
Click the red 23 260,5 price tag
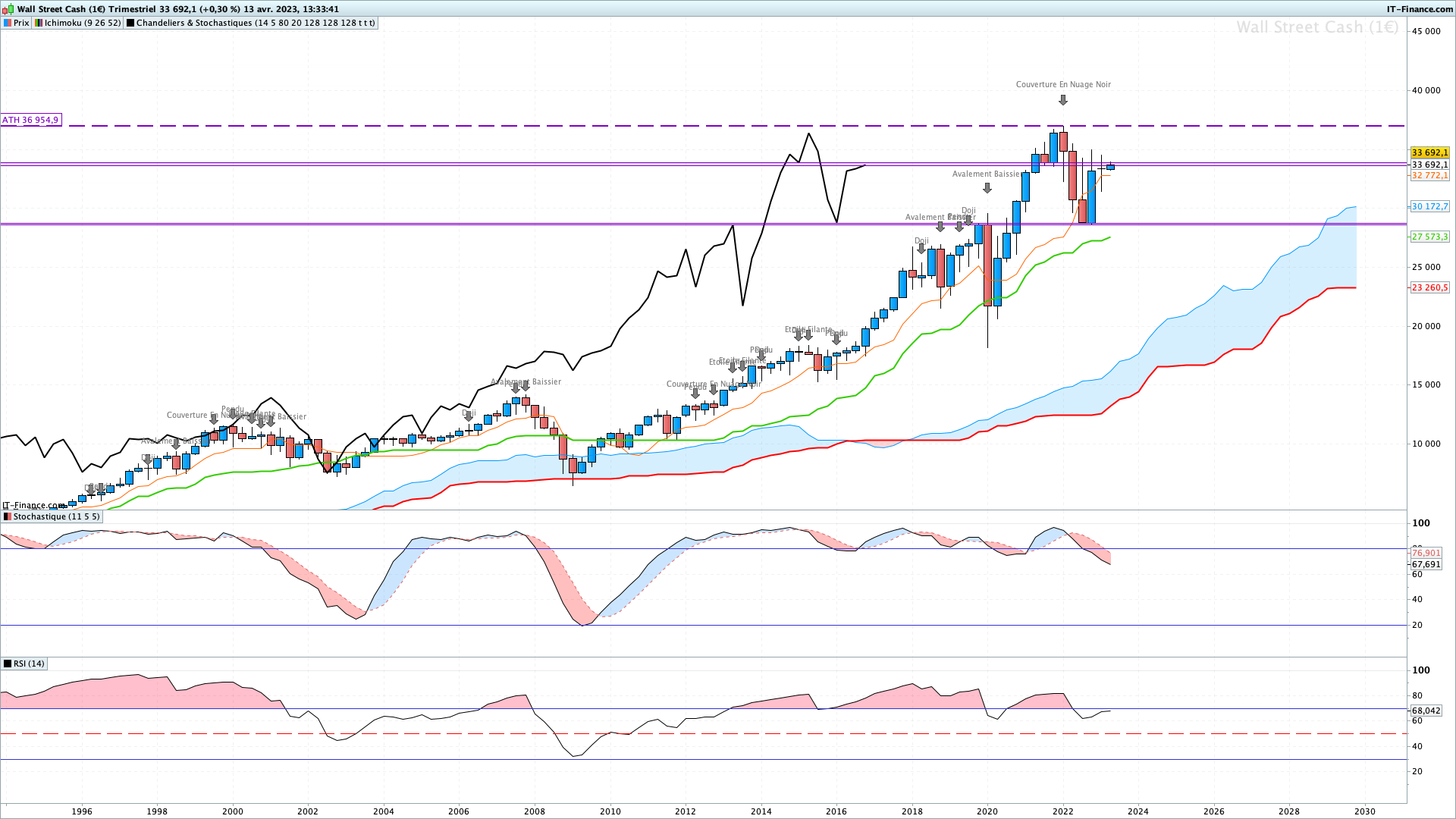[1429, 287]
